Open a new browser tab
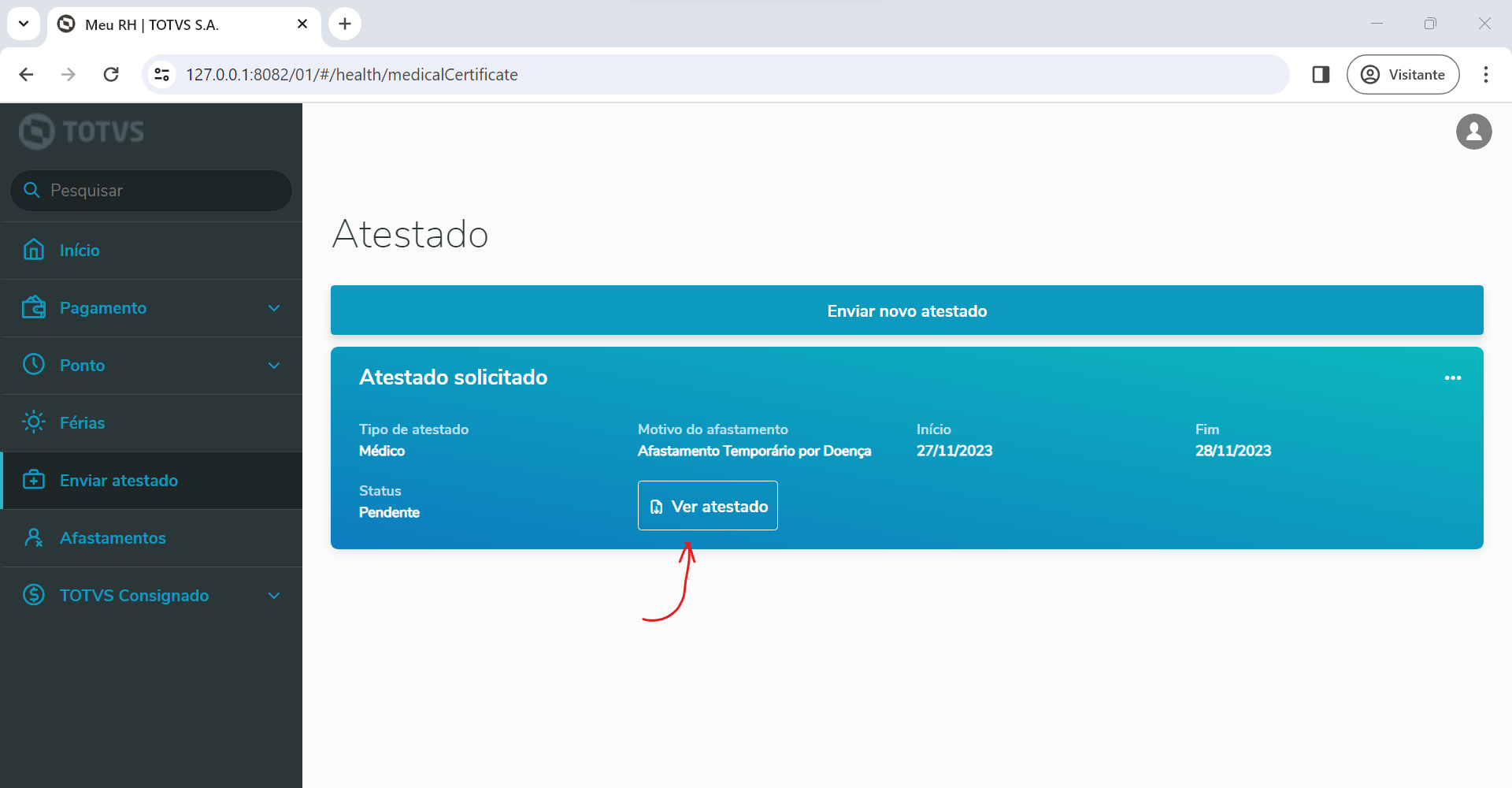 (x=345, y=24)
